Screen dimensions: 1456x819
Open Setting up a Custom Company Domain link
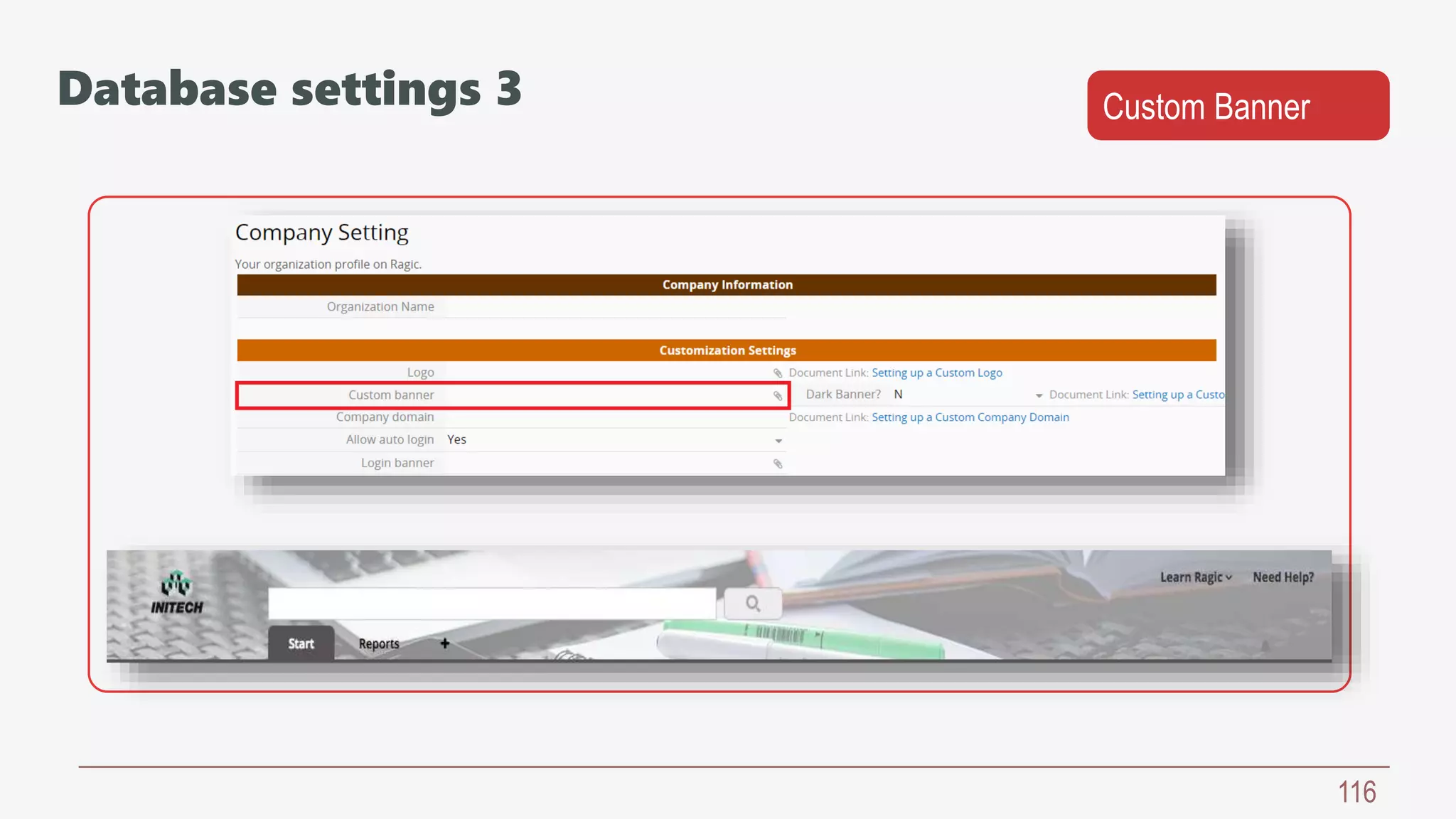pyautogui.click(x=970, y=417)
